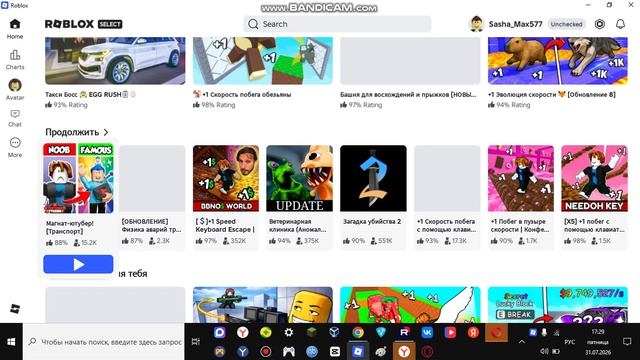
Task: Open the Такси Босс car thumbnail
Action: [115, 61]
